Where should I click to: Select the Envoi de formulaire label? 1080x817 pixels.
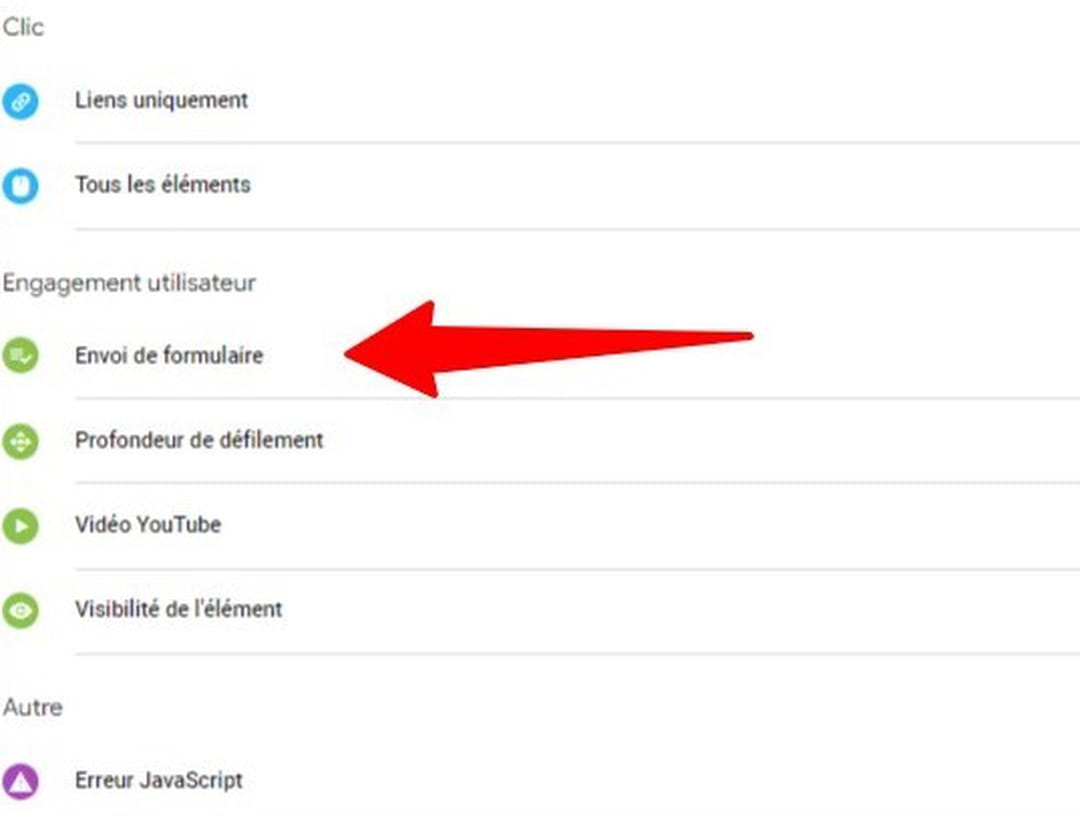click(x=169, y=355)
